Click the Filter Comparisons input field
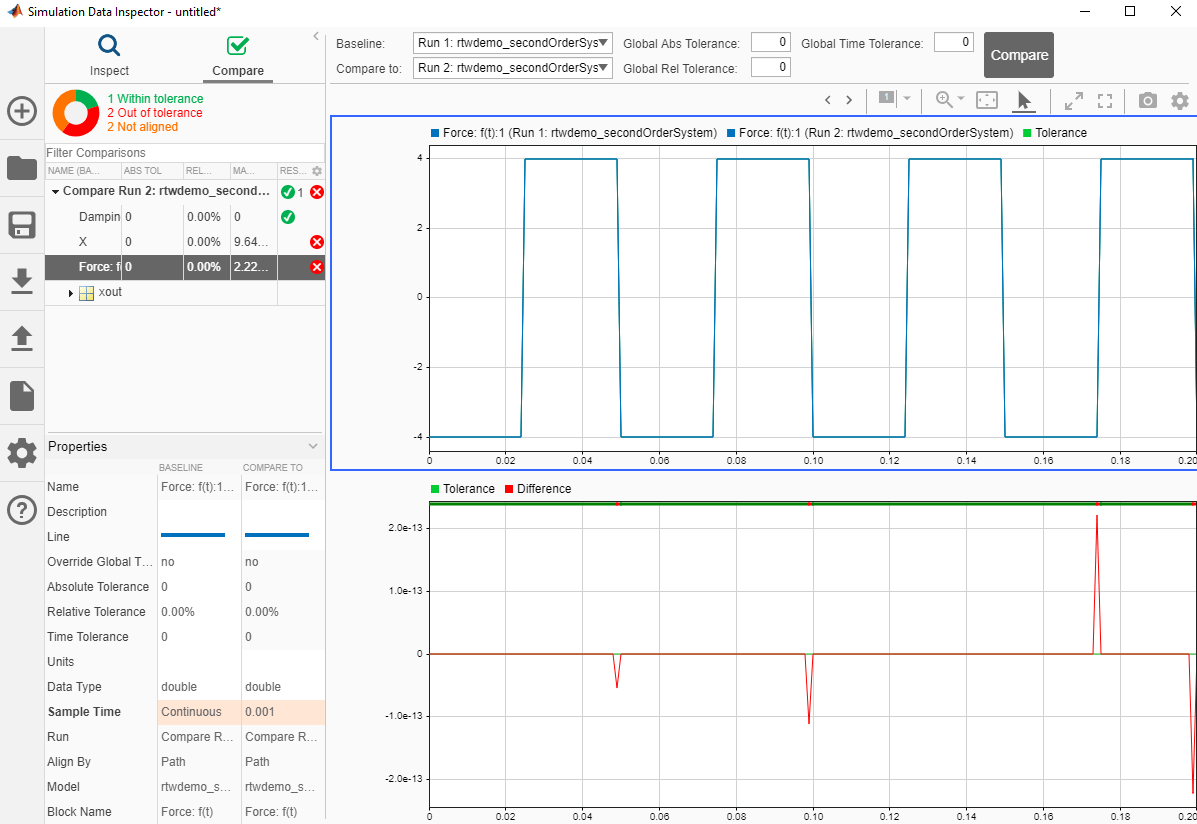 (184, 153)
